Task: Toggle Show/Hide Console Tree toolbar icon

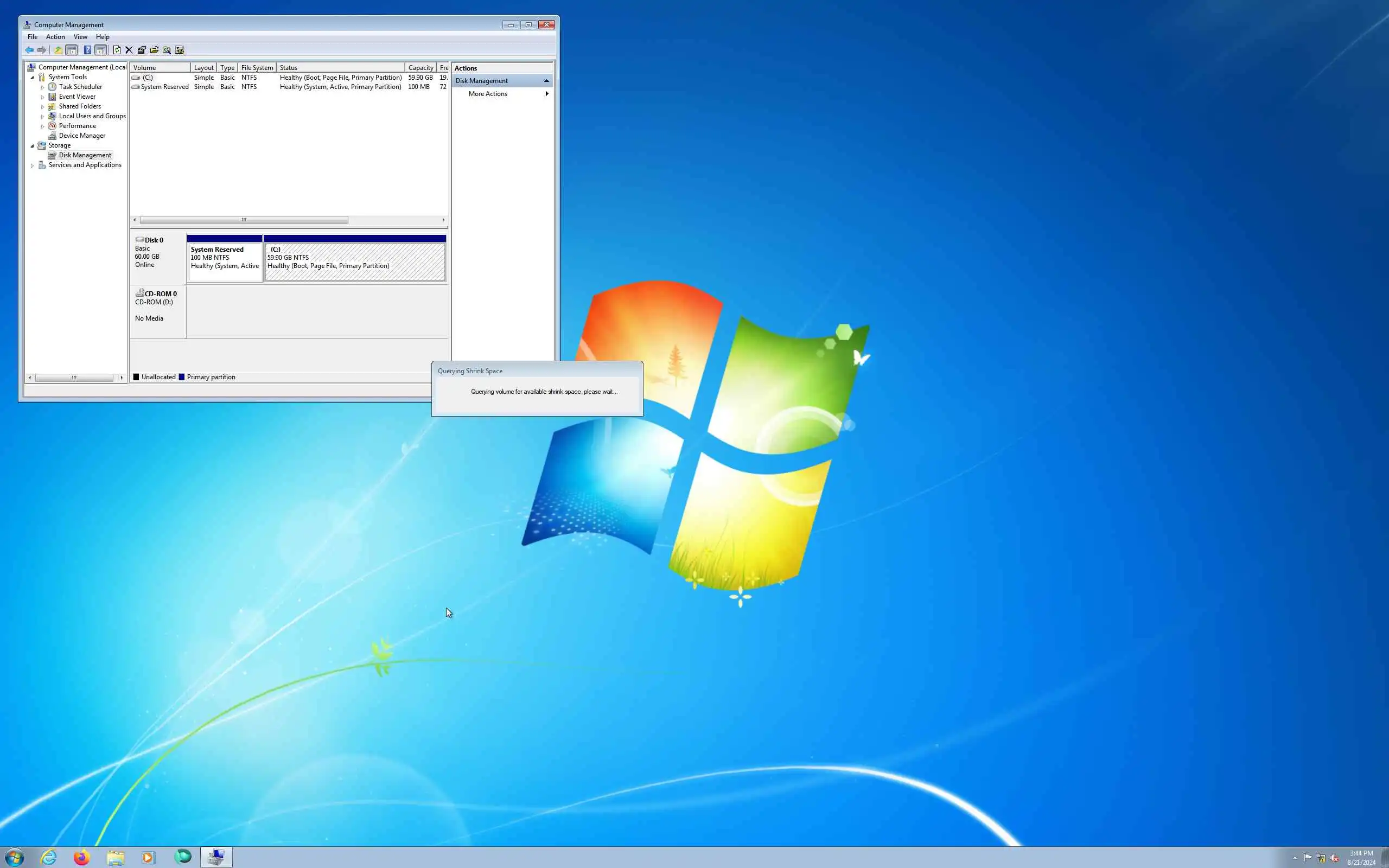Action: point(72,50)
